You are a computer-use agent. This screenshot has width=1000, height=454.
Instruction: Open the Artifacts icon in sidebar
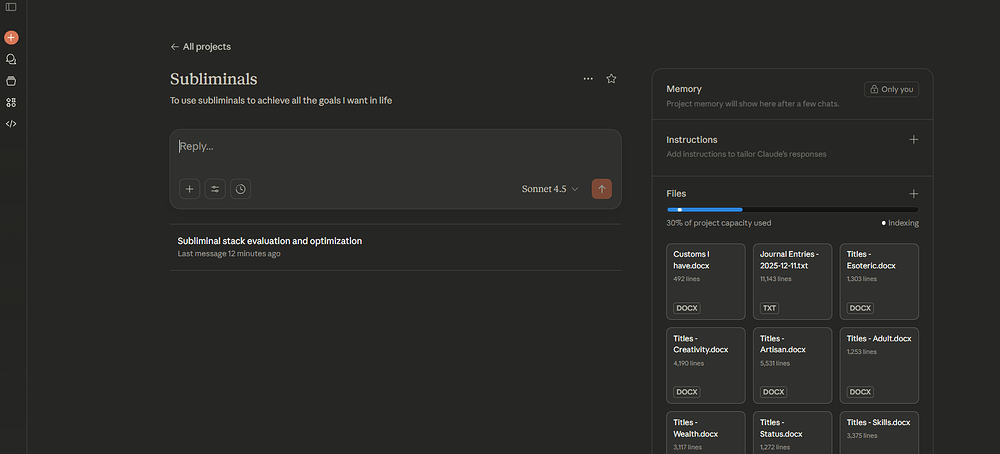(11, 102)
